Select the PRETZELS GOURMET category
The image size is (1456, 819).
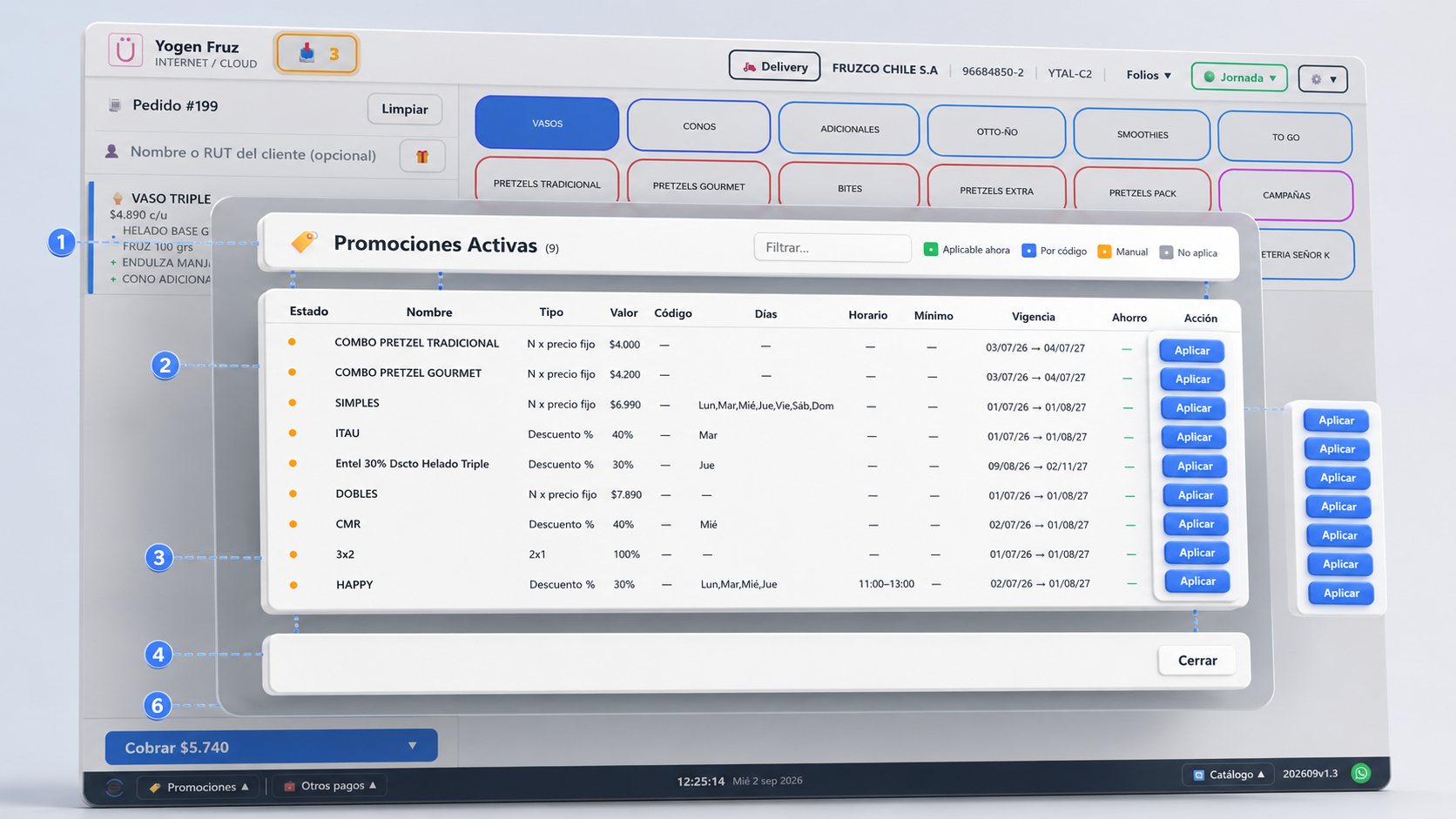698,184
